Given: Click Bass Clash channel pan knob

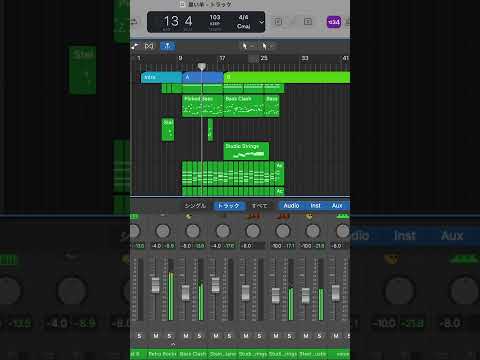Looking at the screenshot, I should (193, 231).
